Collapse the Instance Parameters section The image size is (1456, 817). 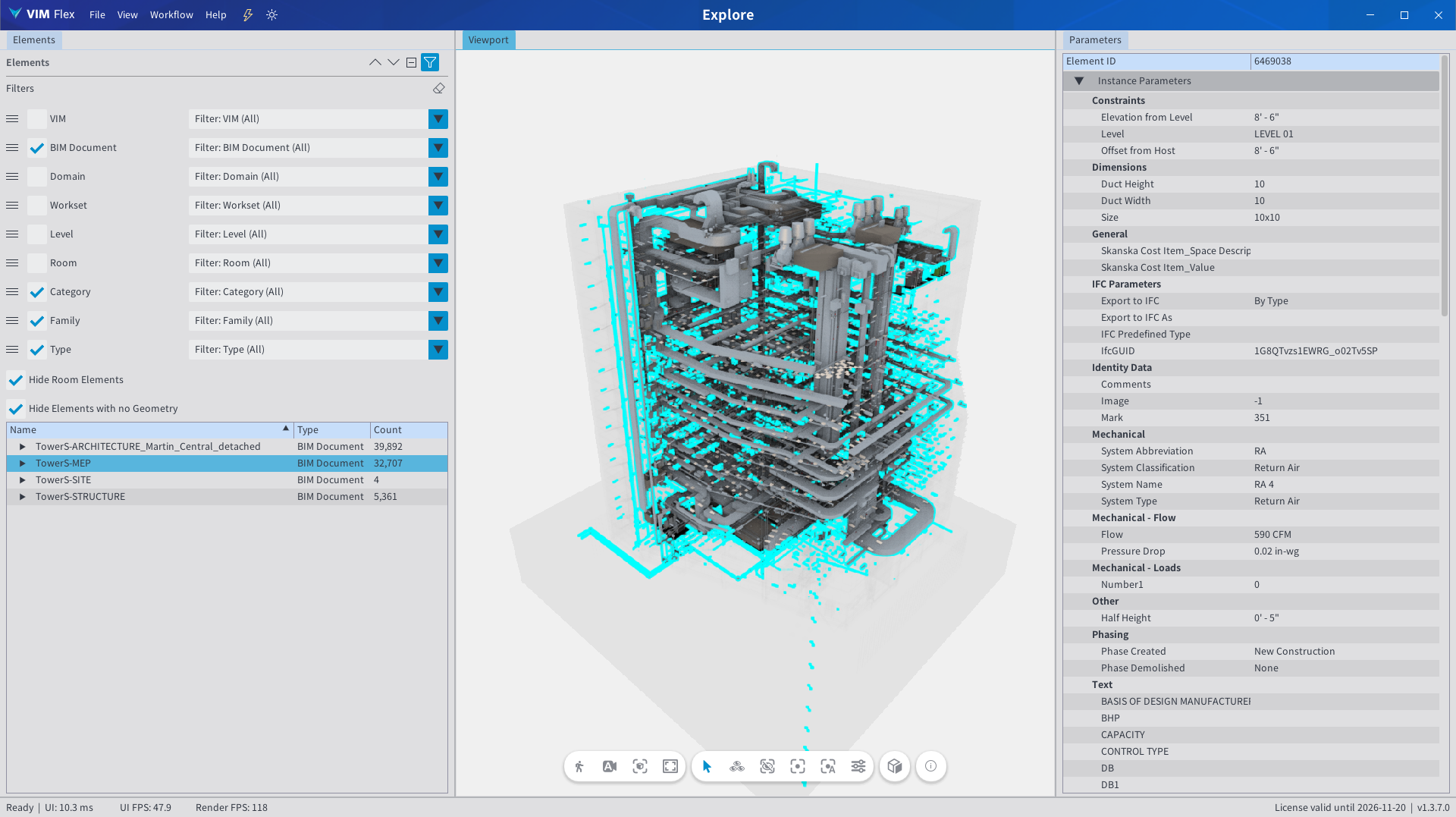click(x=1078, y=81)
